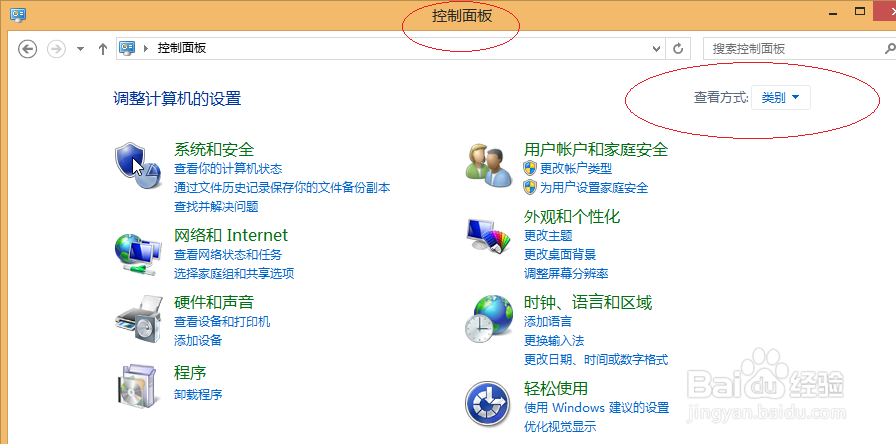This screenshot has height=444, width=896.
Task: Click the Ease of Access circular icon
Action: pyautogui.click(x=487, y=403)
